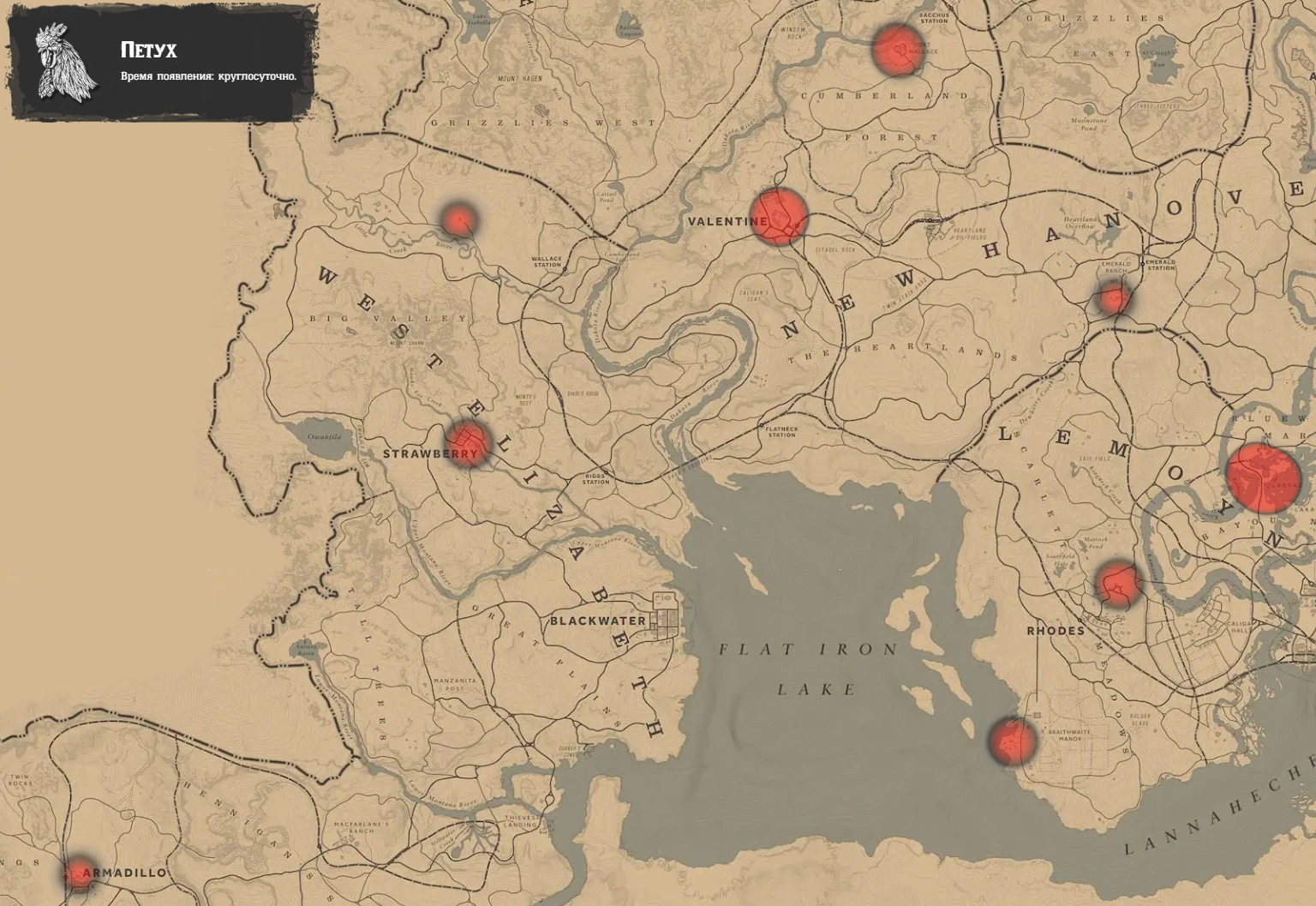Click the Twin Rocks label
The height and width of the screenshot is (906, 1316).
click(20, 781)
